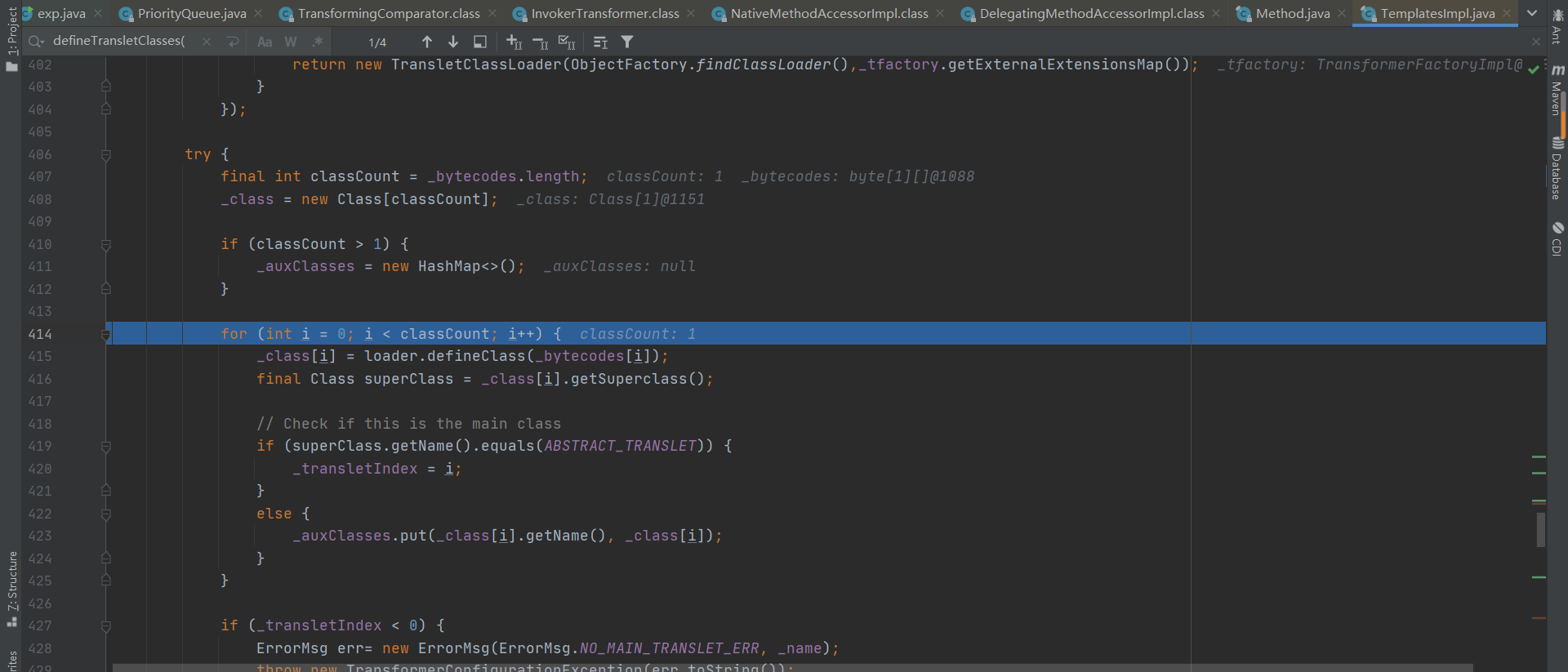Collapse the if block at line 419
1568x672 pixels.
click(105, 447)
